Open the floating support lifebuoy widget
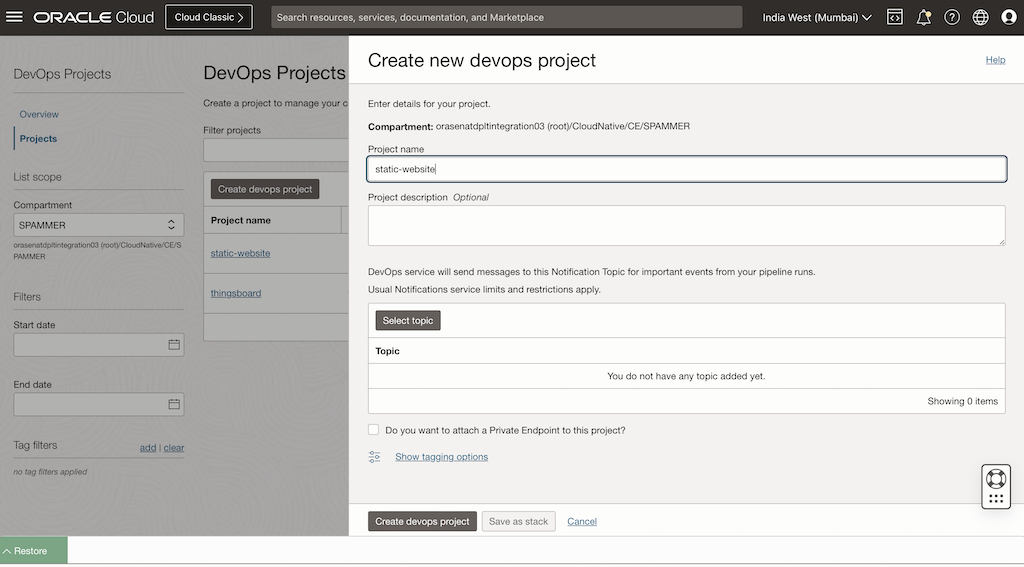Viewport: 1024px width, 567px height. pyautogui.click(x=996, y=479)
